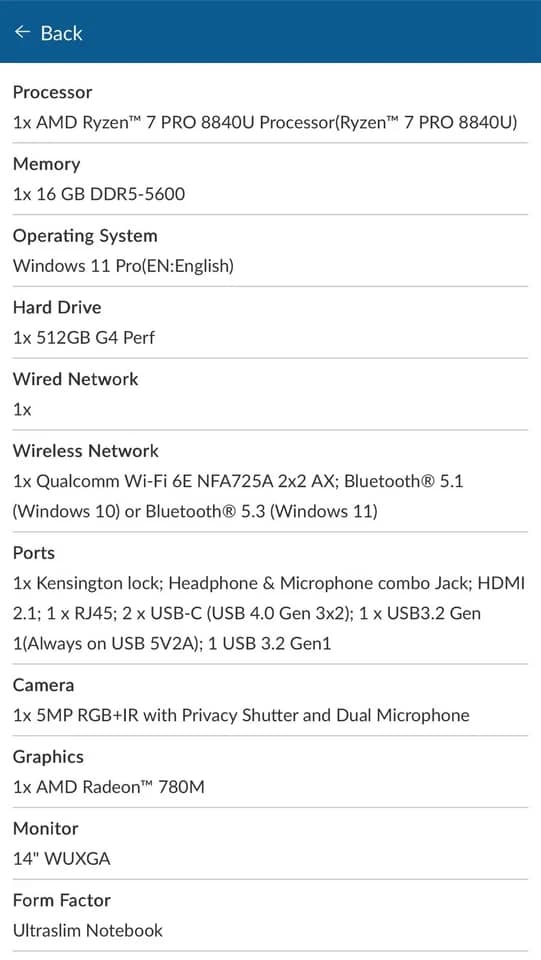The width and height of the screenshot is (541, 960).
Task: Tap the Ultraslim Notebook form factor value
Action: [x=88, y=931]
